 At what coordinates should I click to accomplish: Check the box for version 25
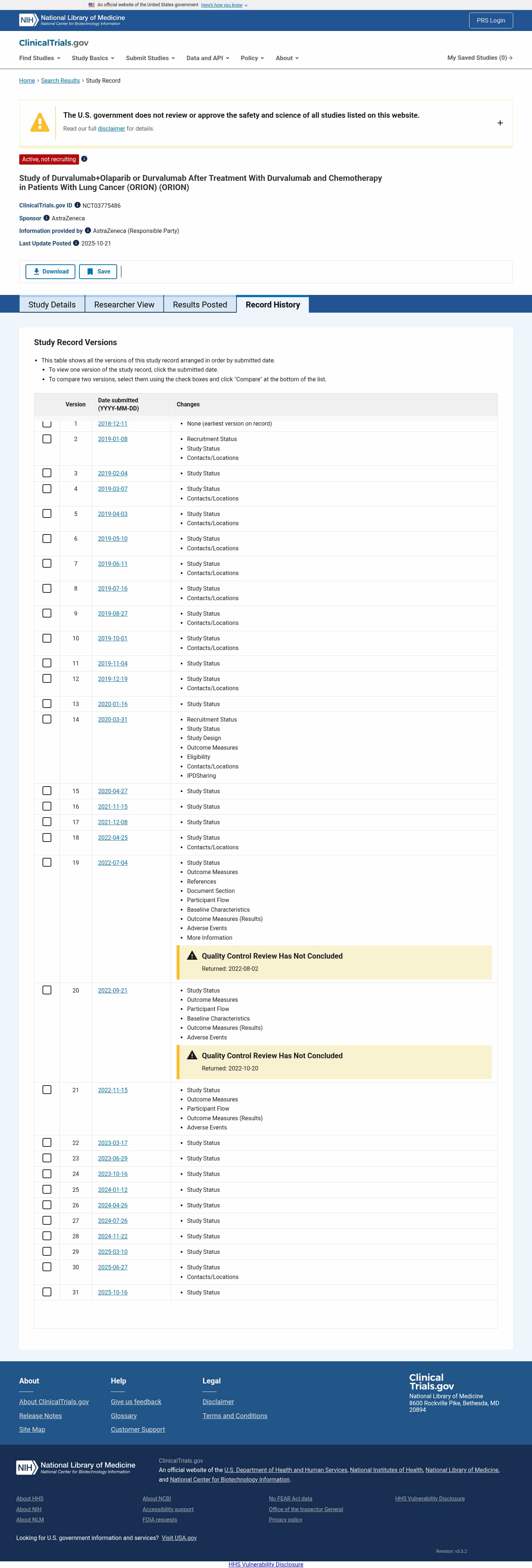(x=47, y=1189)
